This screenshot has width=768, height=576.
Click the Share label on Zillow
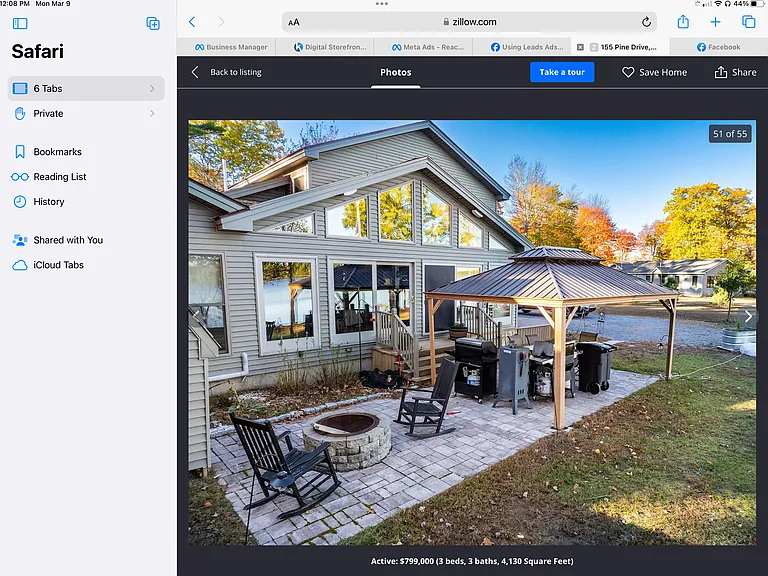pos(744,72)
